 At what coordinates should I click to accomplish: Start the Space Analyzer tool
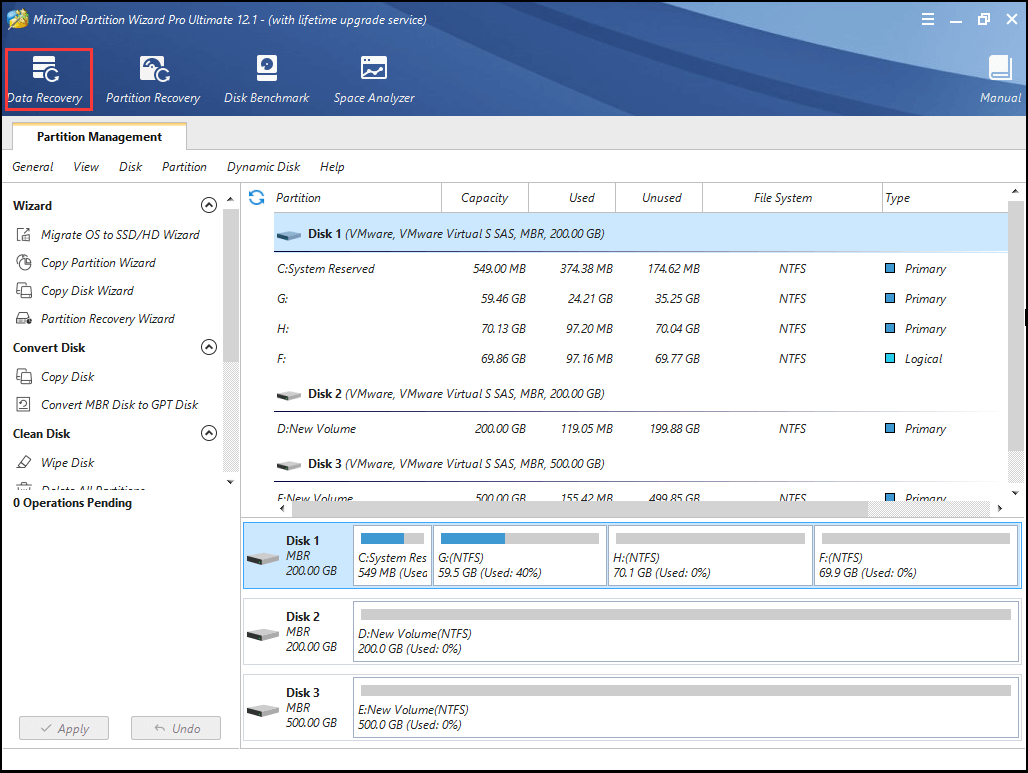pyautogui.click(x=374, y=79)
